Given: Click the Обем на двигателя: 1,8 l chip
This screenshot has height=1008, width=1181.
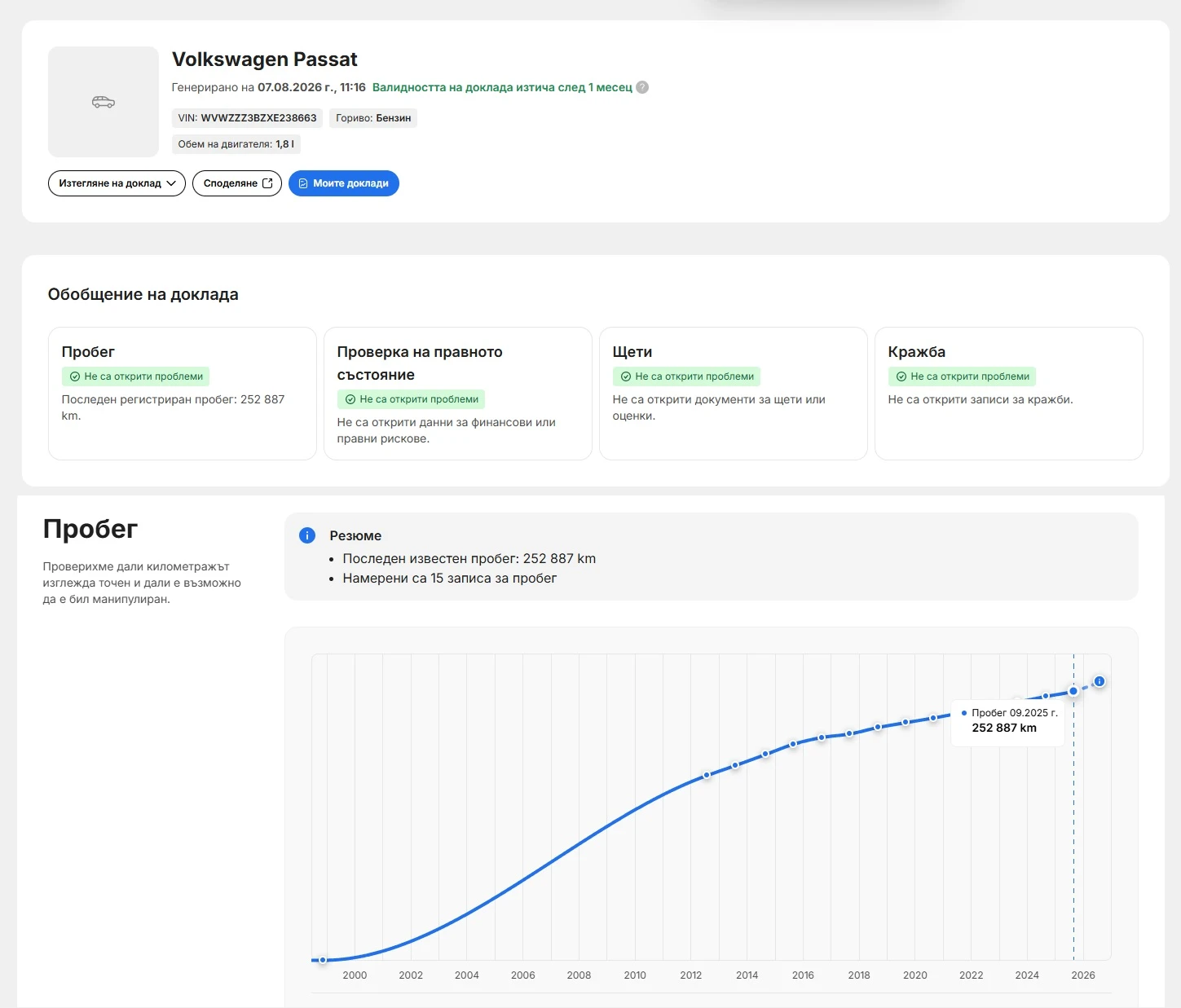Looking at the screenshot, I should (x=236, y=144).
